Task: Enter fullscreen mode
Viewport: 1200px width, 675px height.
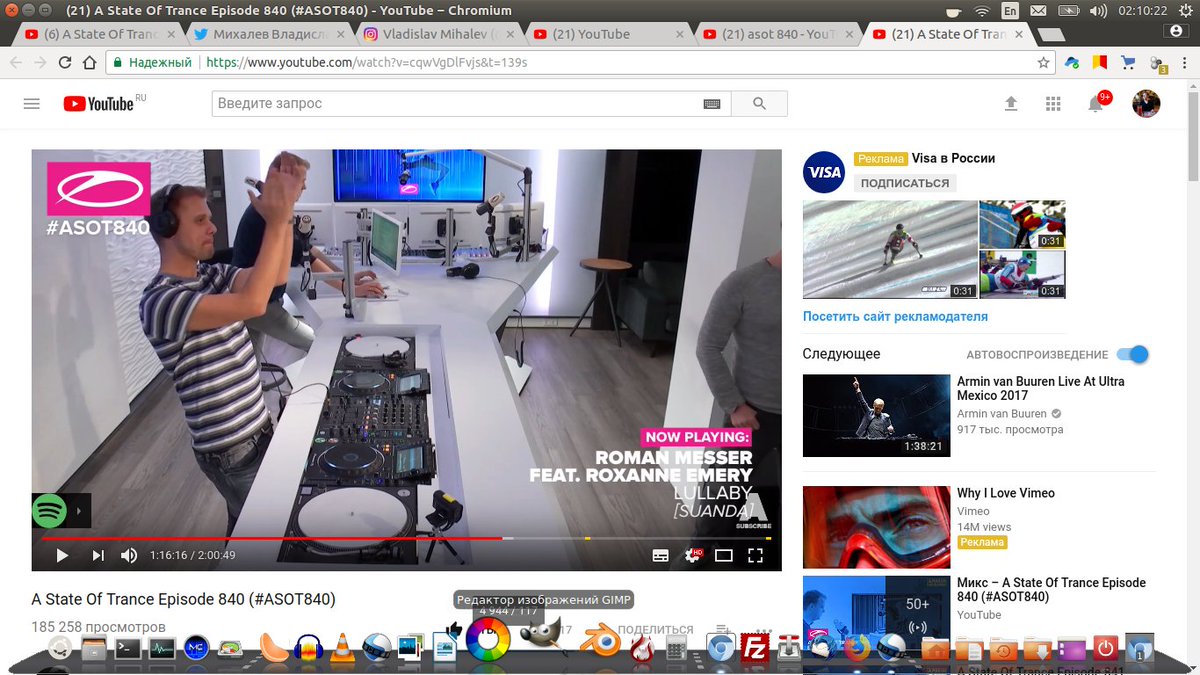Action: 756,555
